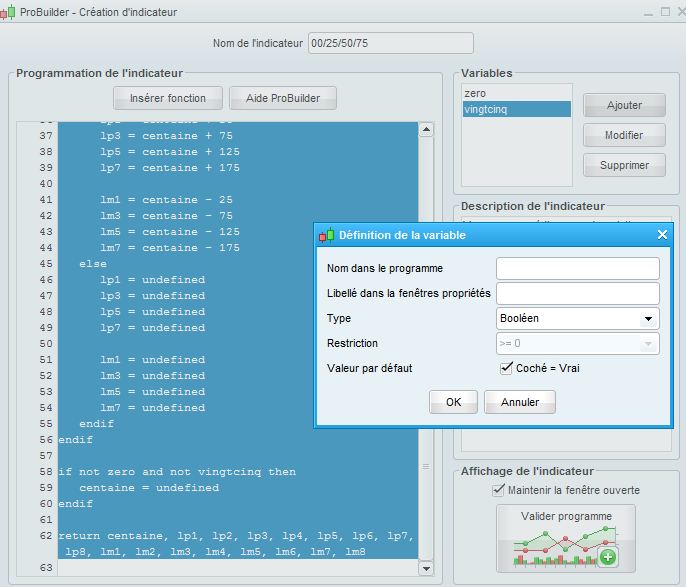686x587 pixels.
Task: Click code line 'lm1 = centaine - 25'
Action: (166, 200)
